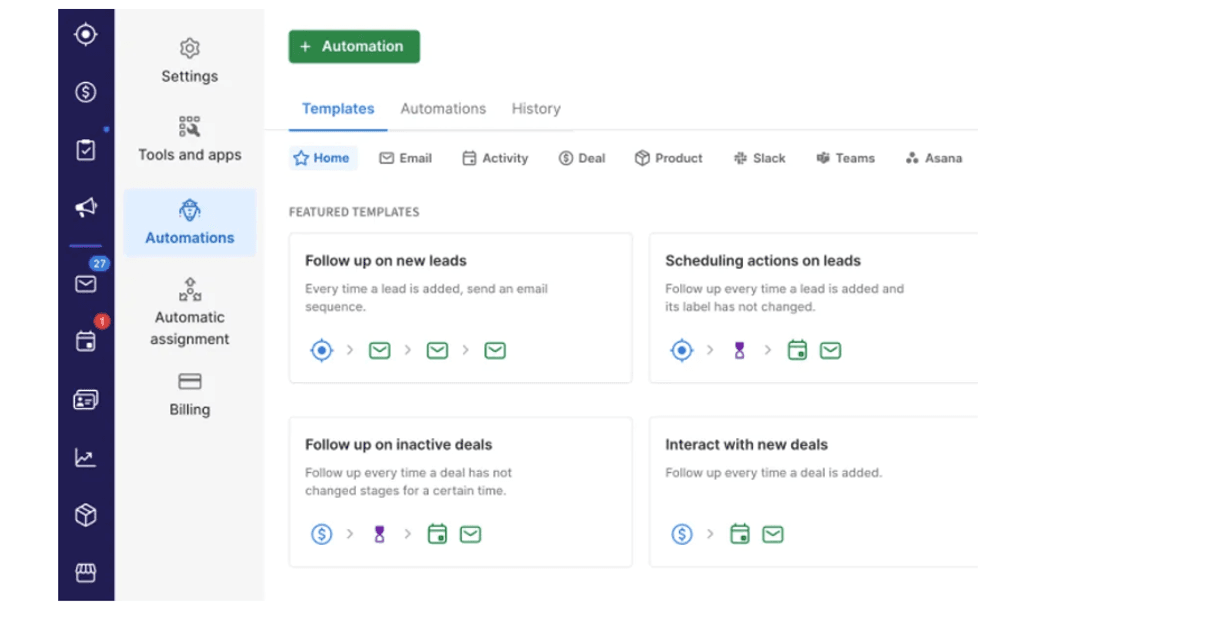Select the Deal template filter
Screen dimensions: 1224x621
[582, 158]
